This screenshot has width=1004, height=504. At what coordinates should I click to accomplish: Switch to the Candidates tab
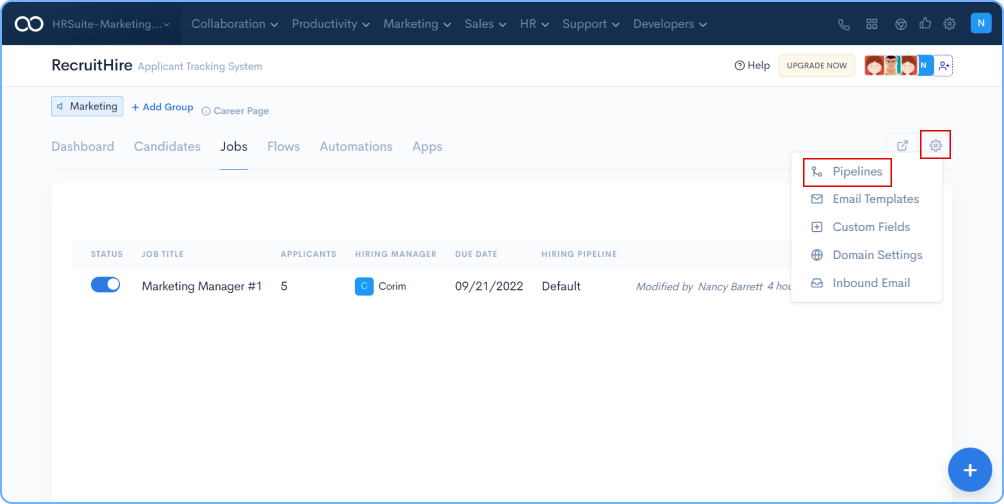tap(167, 147)
